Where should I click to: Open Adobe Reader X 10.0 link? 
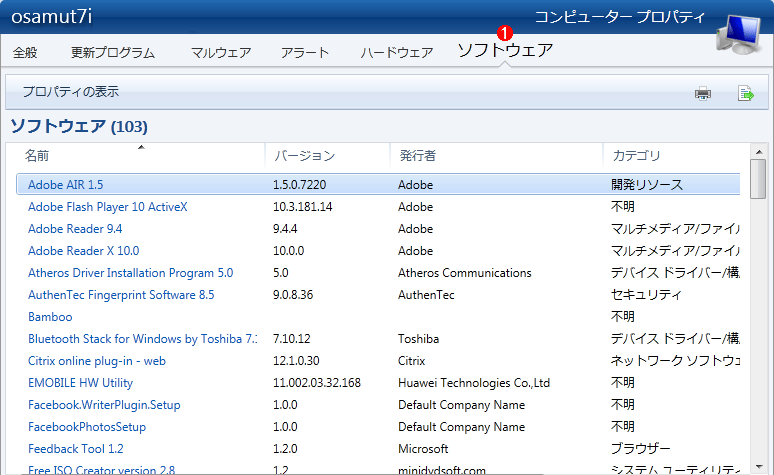click(83, 251)
